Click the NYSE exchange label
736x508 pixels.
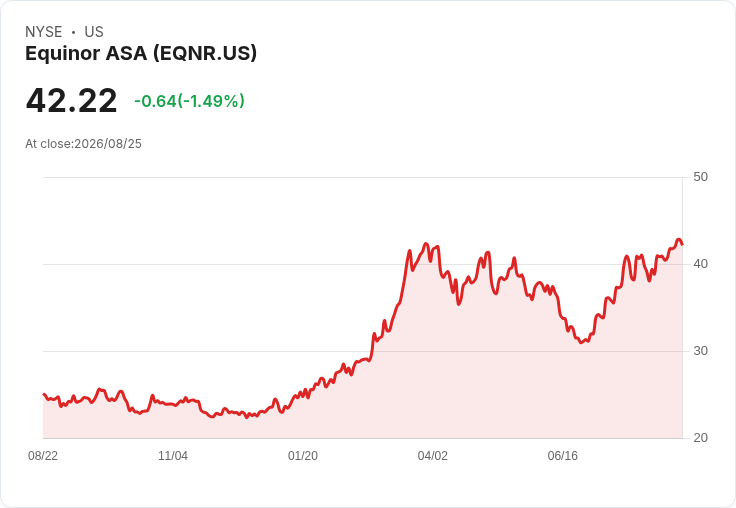(x=44, y=32)
